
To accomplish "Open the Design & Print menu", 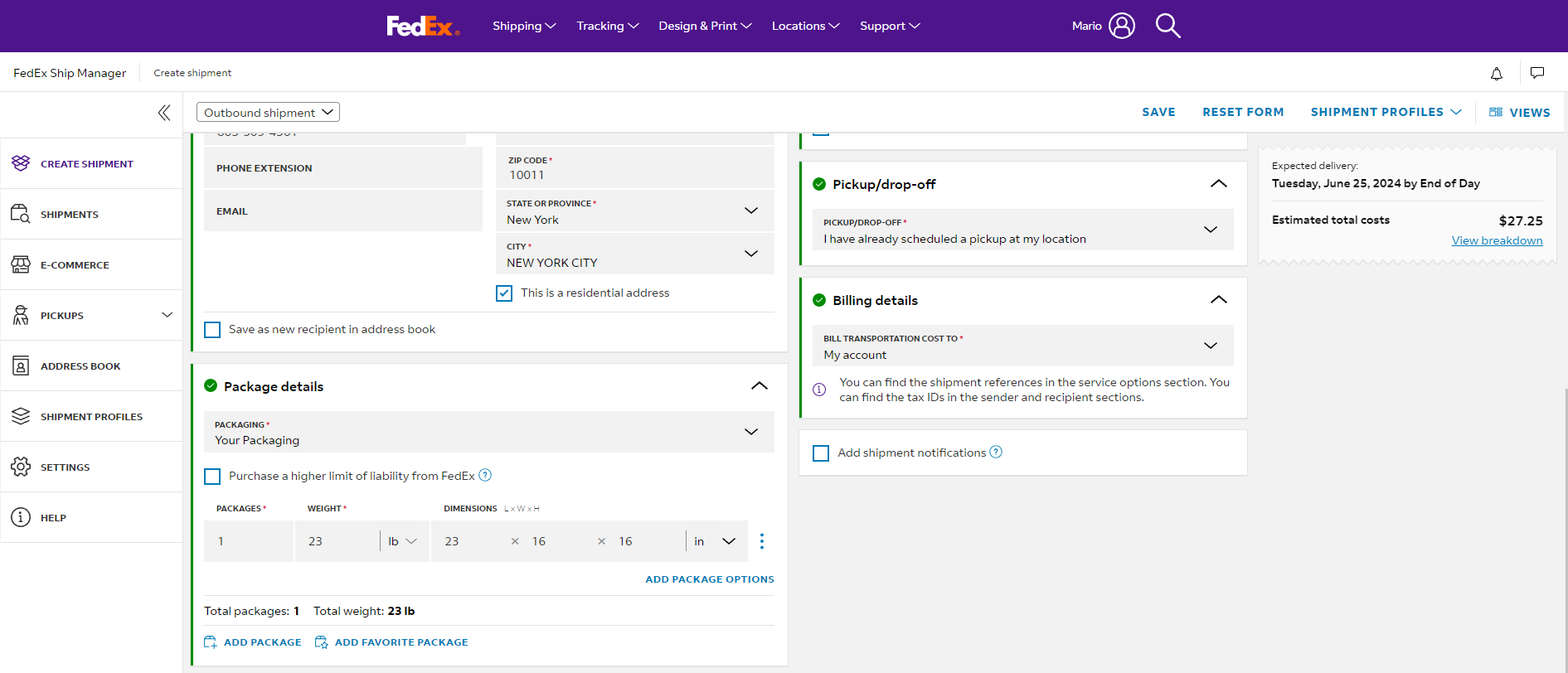I will click(705, 26).
